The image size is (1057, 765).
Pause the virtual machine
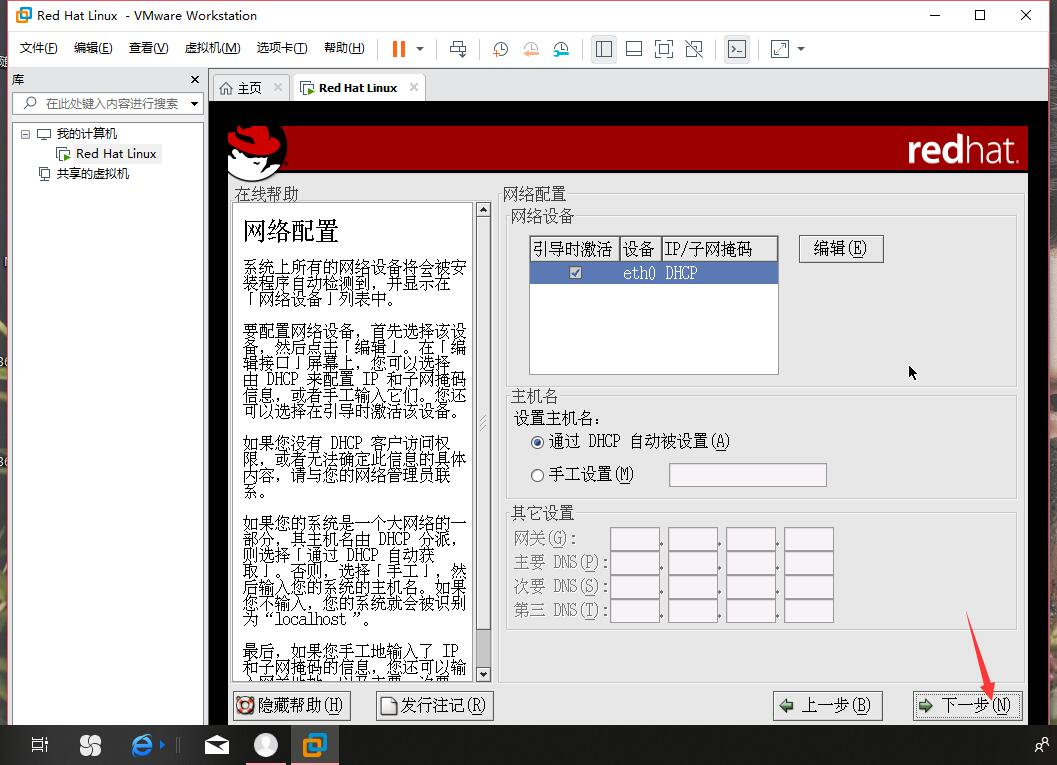pos(398,49)
